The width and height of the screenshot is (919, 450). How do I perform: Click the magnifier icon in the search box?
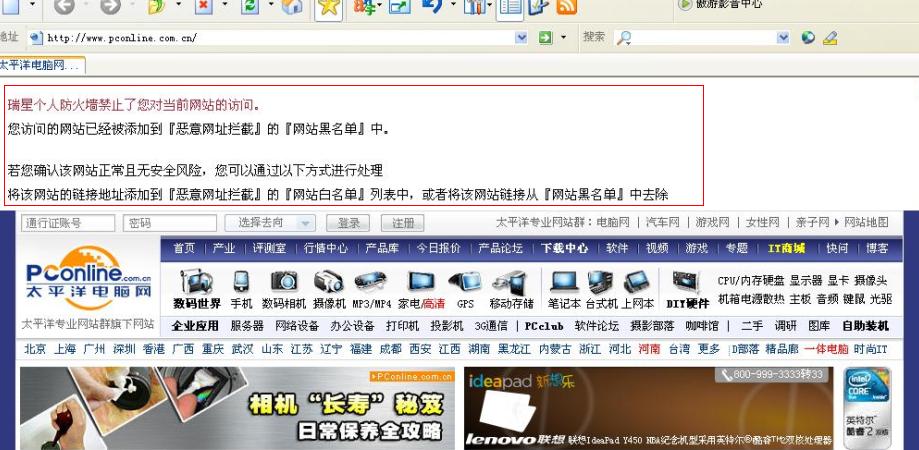[x=625, y=38]
